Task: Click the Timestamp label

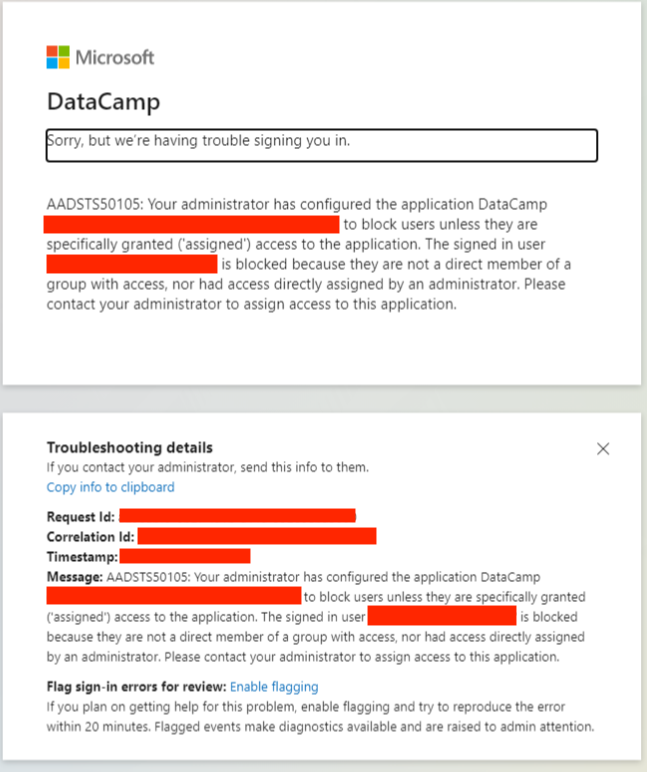Action: 82,557
